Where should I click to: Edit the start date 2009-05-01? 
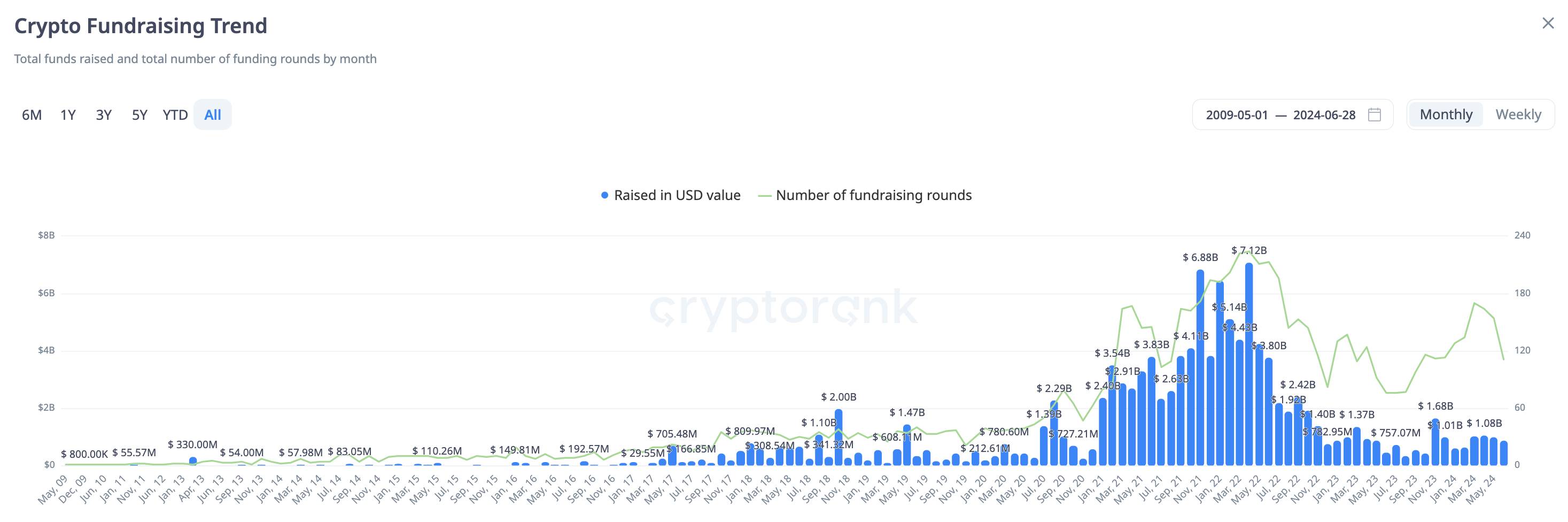point(1236,115)
